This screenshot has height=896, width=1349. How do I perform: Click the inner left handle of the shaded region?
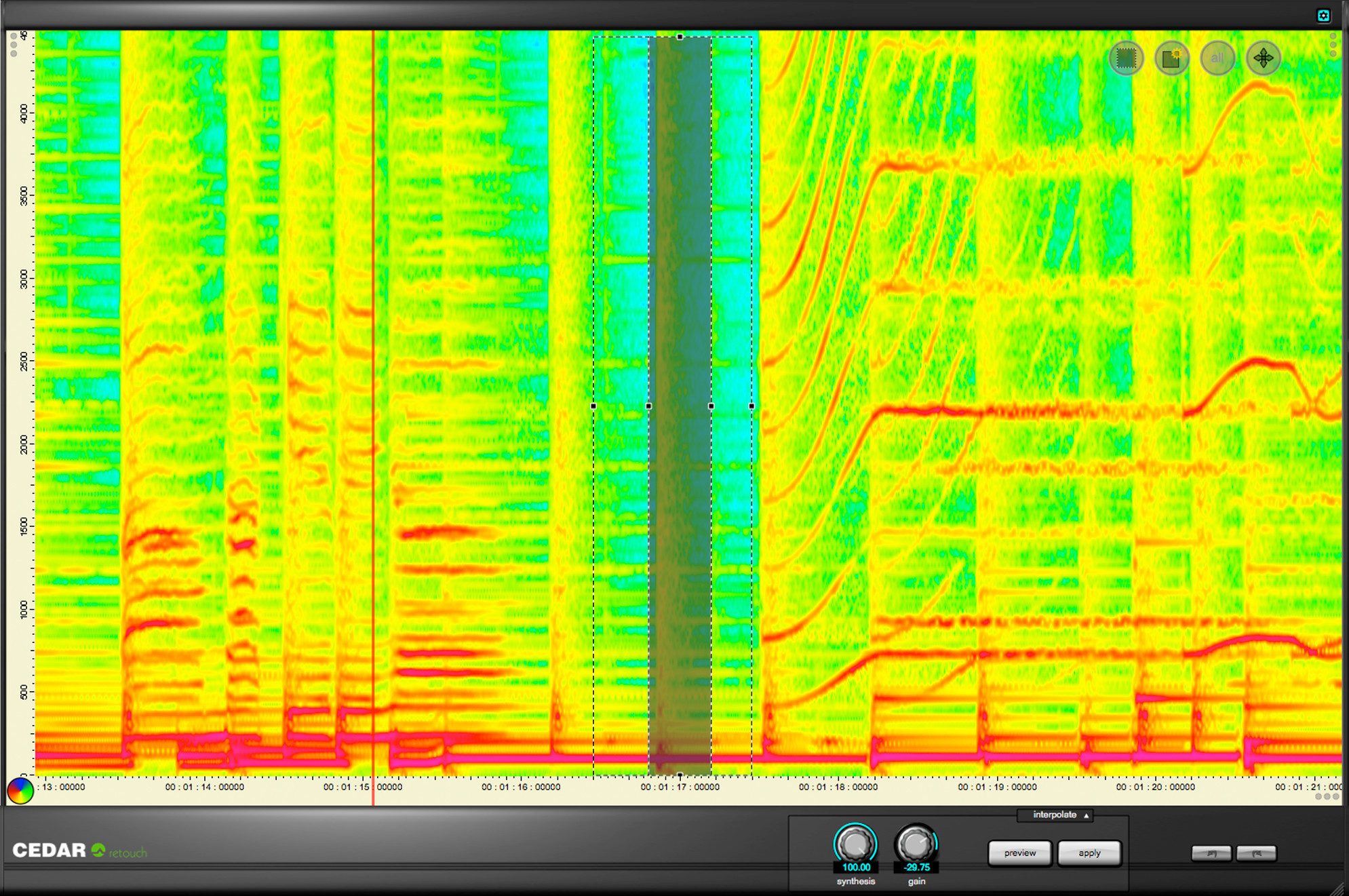pos(649,406)
